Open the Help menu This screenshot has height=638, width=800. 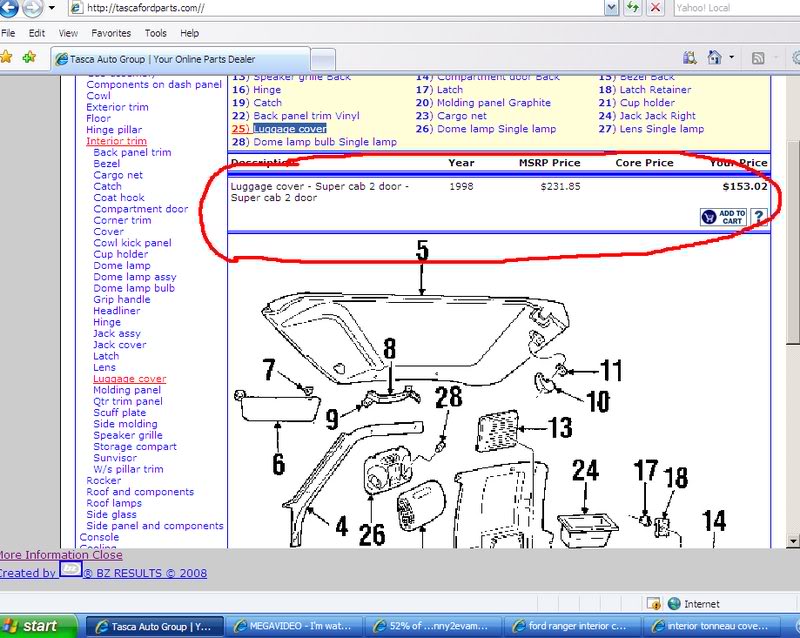[x=189, y=33]
